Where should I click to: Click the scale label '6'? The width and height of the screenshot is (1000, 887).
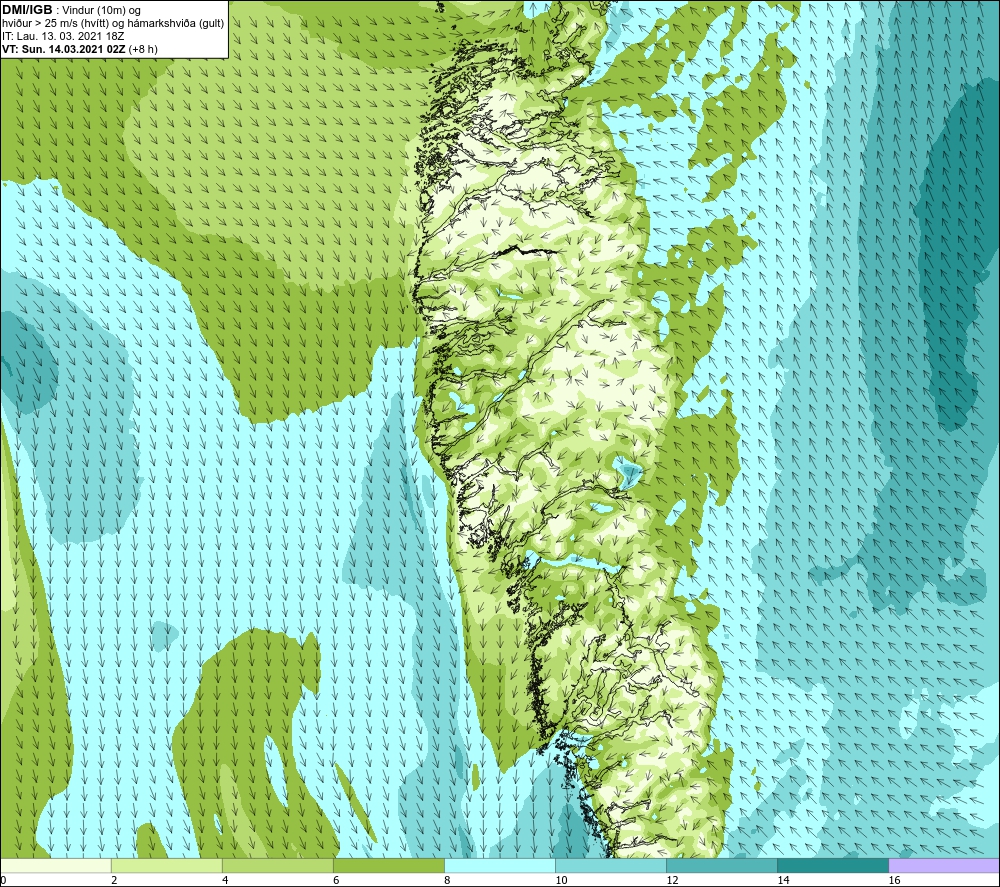click(335, 880)
